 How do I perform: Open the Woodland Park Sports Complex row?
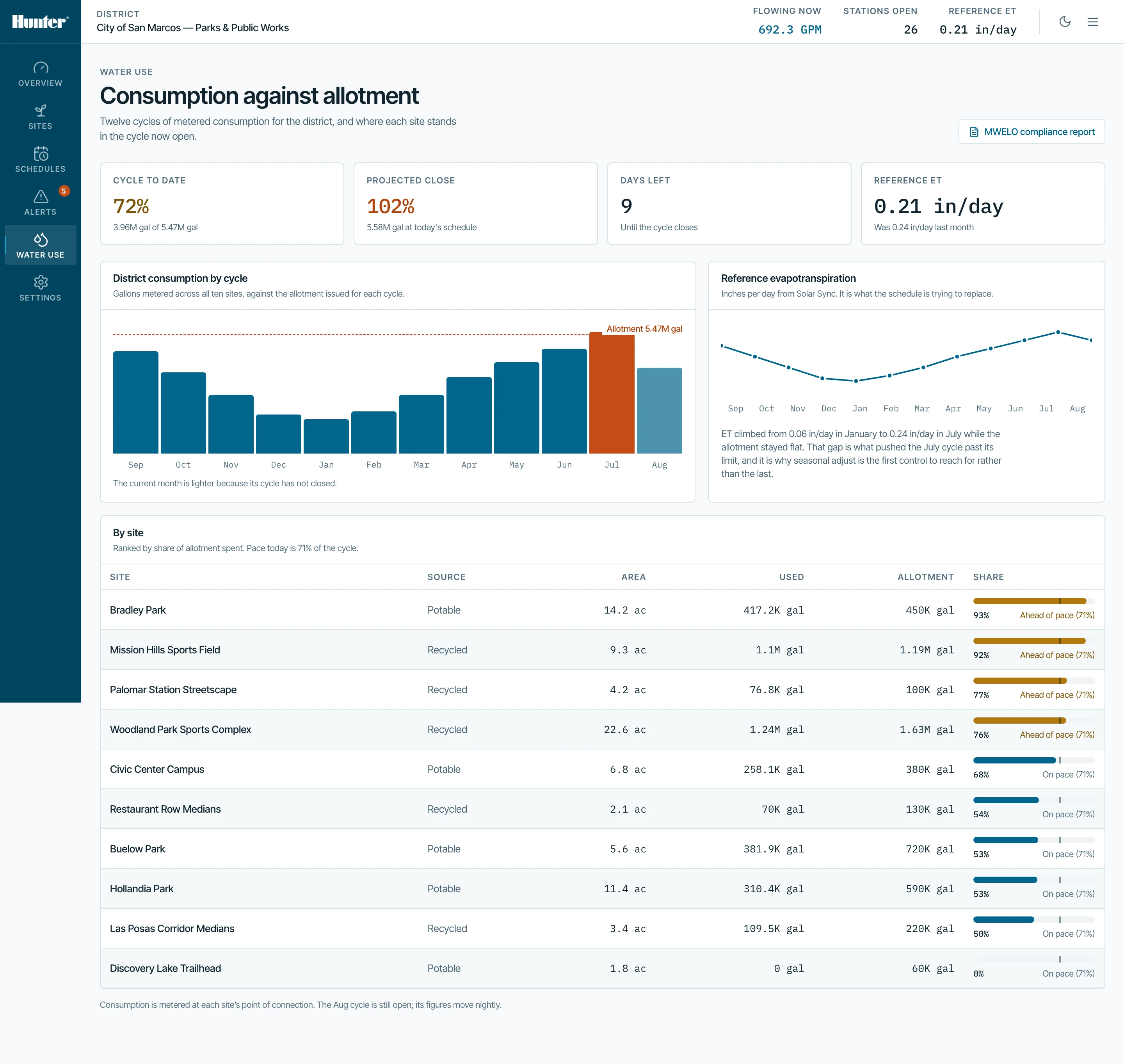tap(602, 729)
